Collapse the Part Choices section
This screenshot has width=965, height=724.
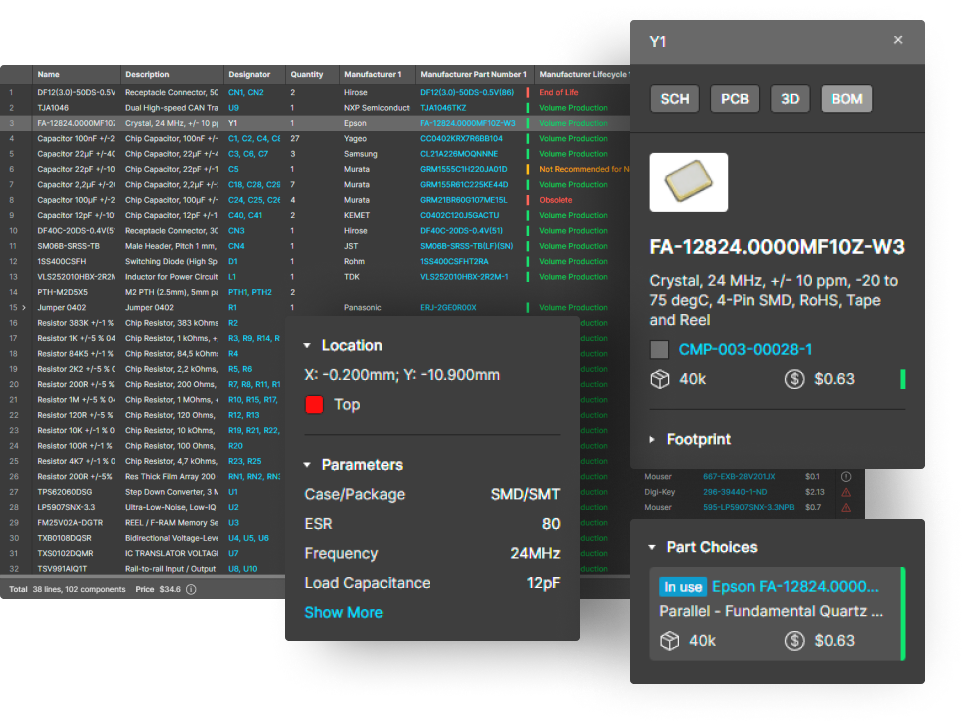pyautogui.click(x=653, y=548)
